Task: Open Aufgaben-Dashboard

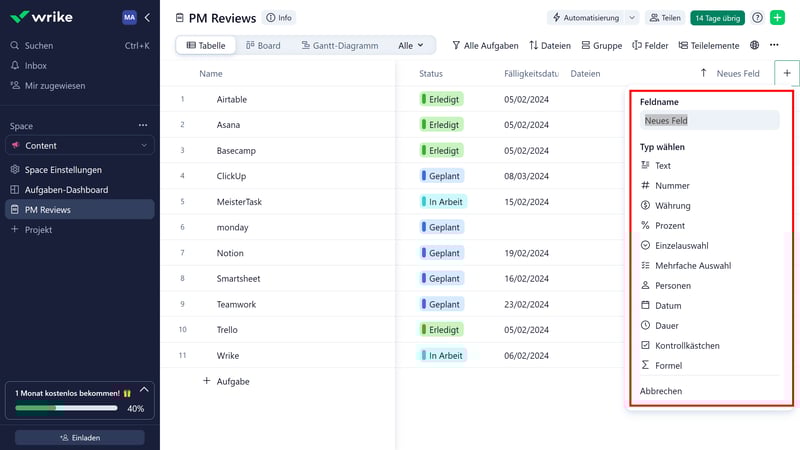Action: click(x=66, y=189)
